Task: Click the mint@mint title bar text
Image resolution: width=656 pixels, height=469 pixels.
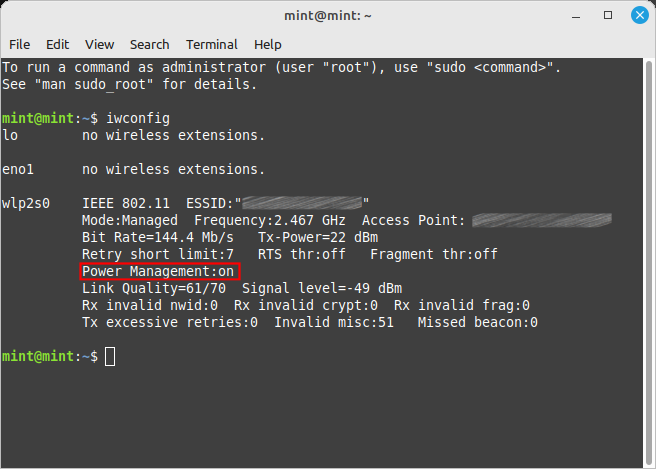Action: click(327, 16)
